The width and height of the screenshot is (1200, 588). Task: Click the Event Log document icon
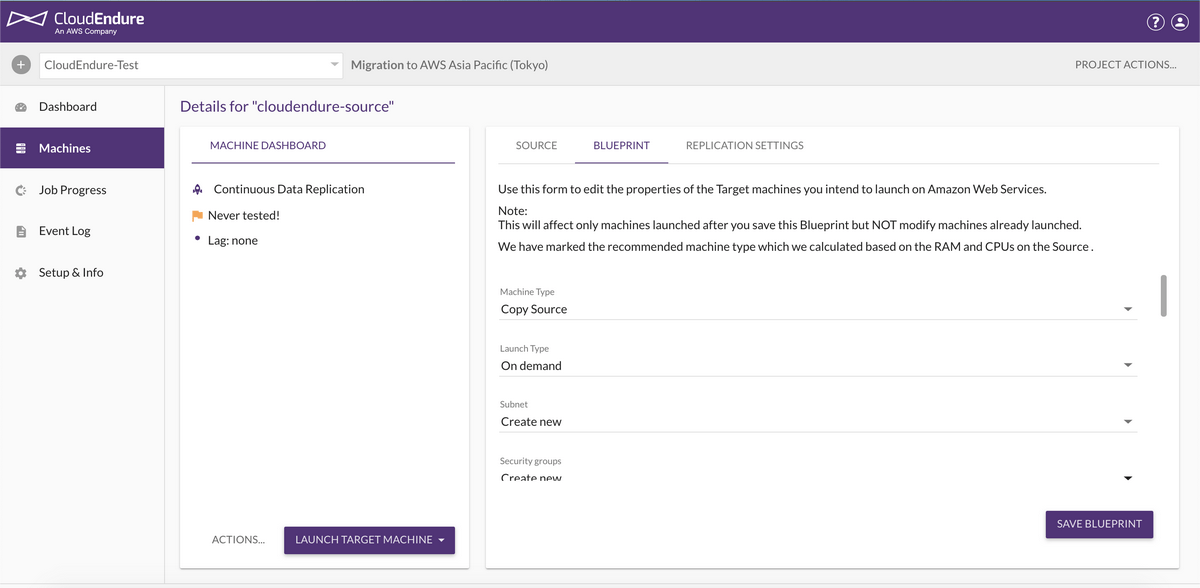pyautogui.click(x=20, y=231)
